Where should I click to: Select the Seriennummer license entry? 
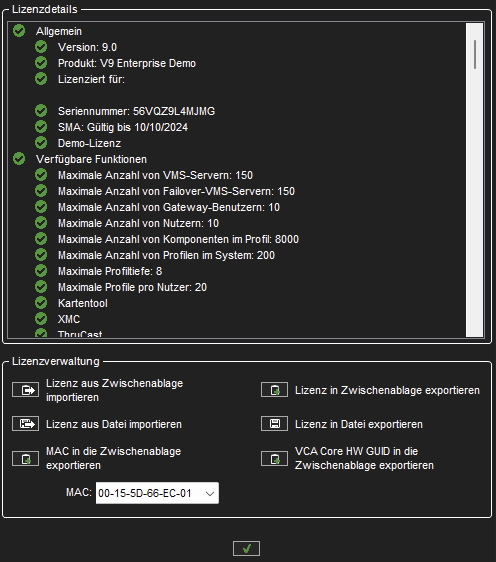point(137,111)
